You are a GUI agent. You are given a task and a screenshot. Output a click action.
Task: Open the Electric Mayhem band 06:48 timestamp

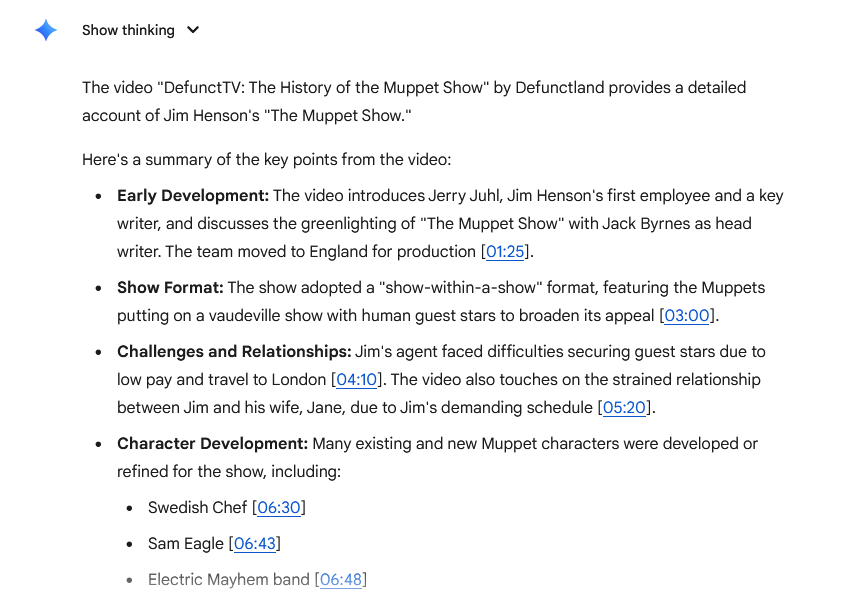point(341,580)
